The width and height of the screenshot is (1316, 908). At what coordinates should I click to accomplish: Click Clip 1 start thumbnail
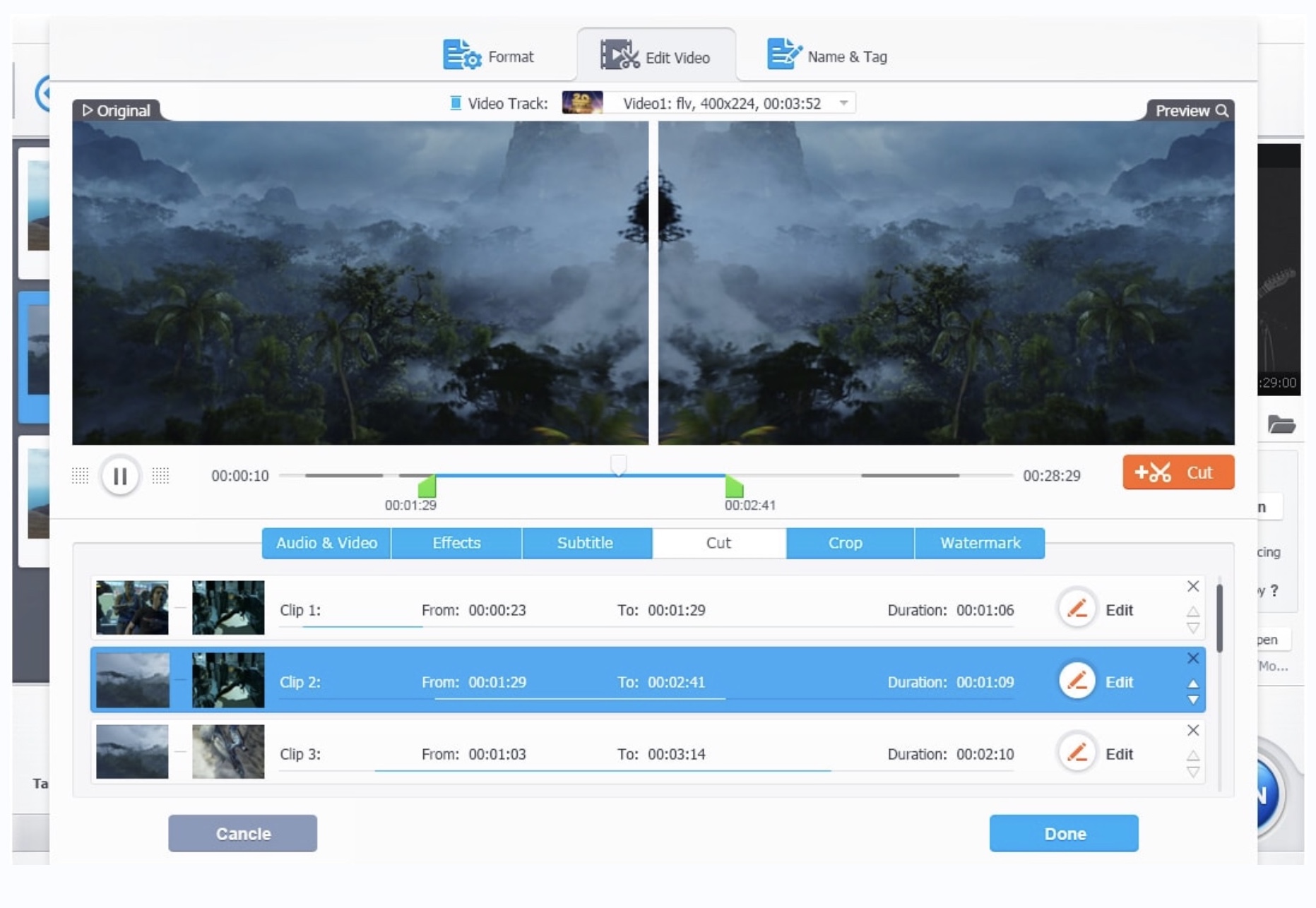[132, 608]
